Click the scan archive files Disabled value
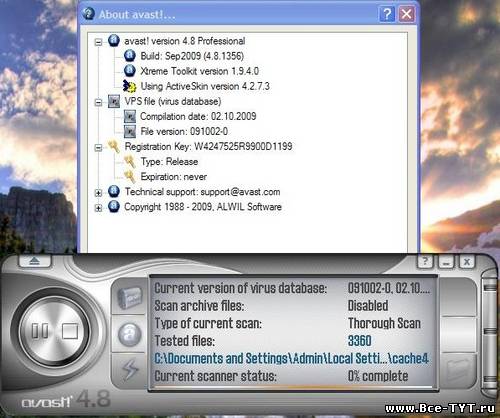Screen dimensions: 500x418 pos(368,305)
